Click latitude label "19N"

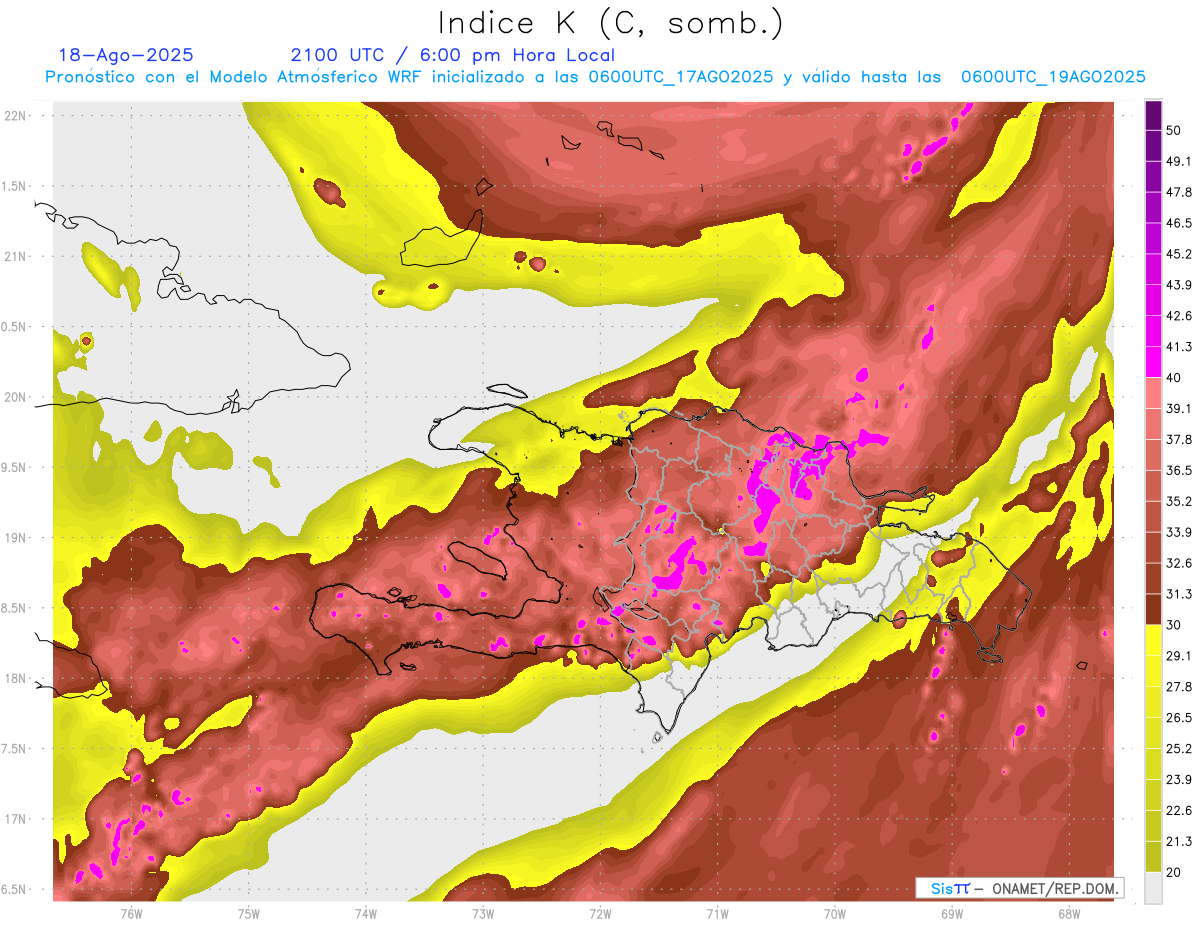[x=16, y=538]
